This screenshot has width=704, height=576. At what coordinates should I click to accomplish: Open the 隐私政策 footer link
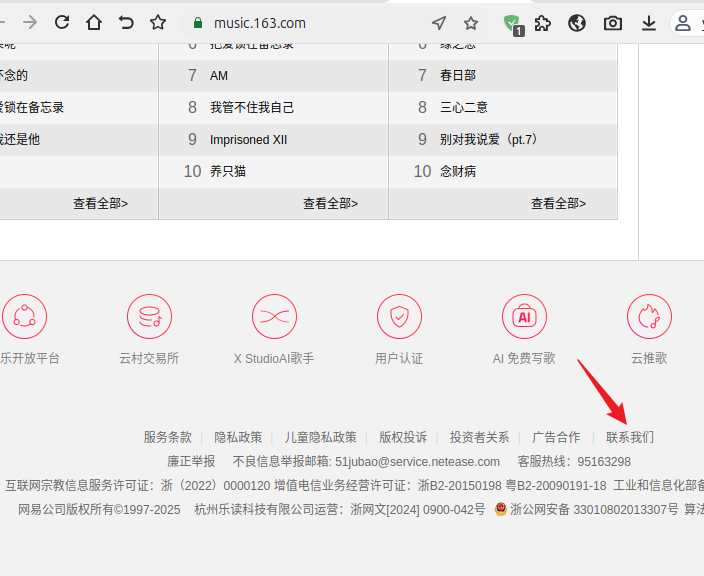click(238, 437)
